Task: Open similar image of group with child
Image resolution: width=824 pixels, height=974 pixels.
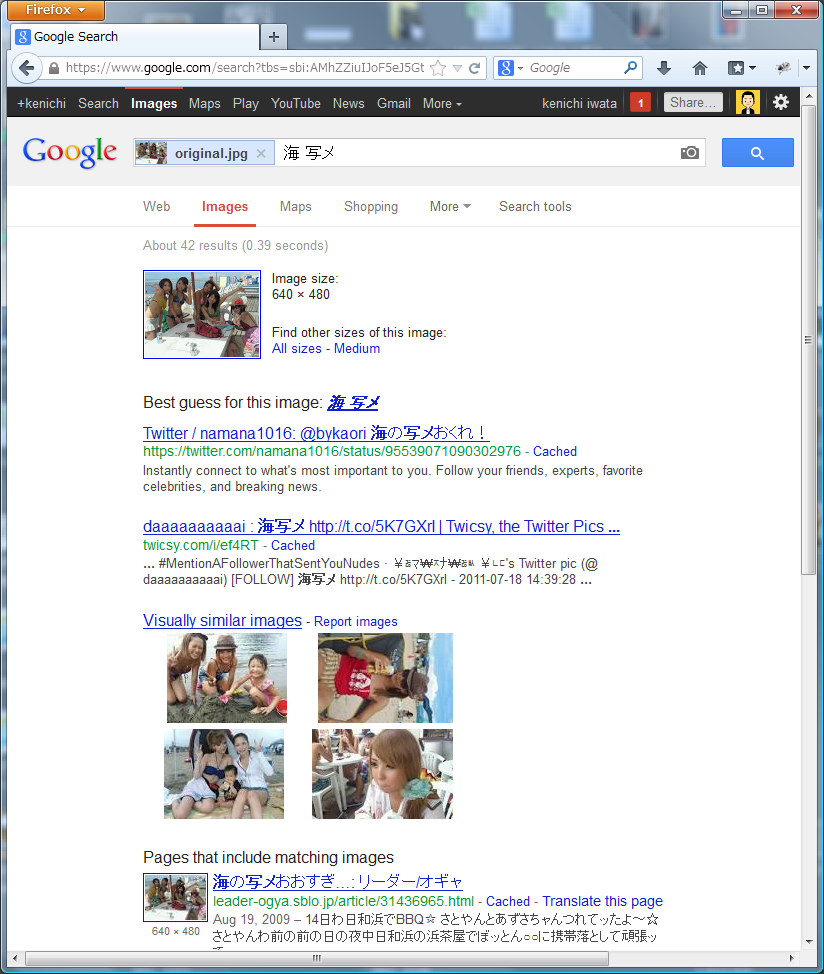Action: click(224, 774)
